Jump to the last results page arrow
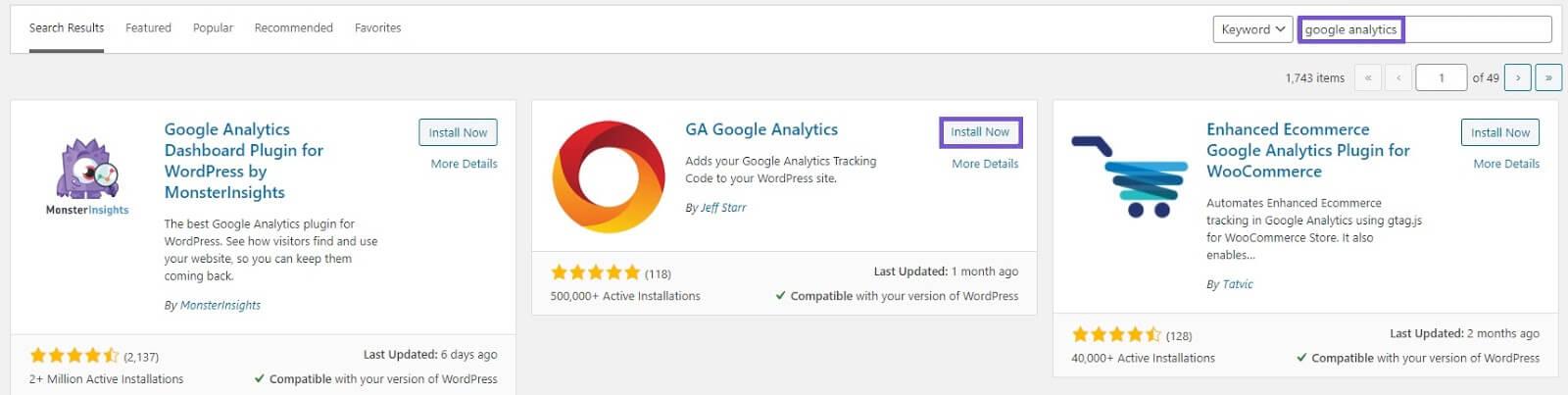Image resolution: width=1568 pixels, height=395 pixels. pos(1548,77)
